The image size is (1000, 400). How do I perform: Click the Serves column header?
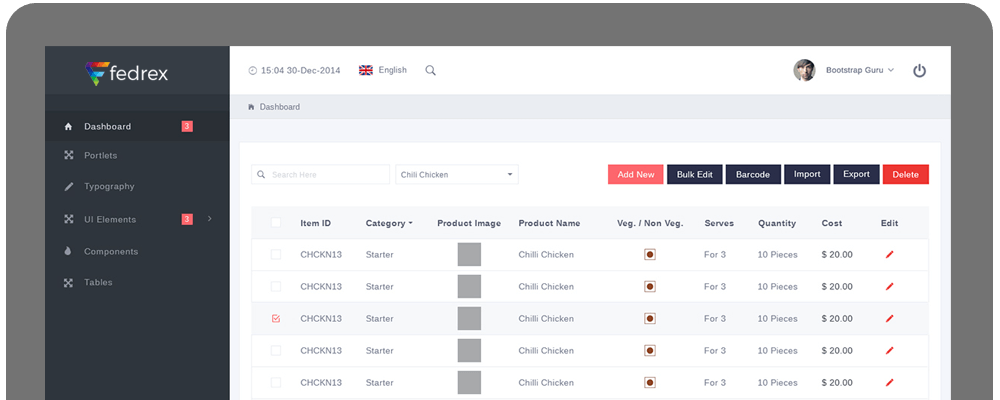point(719,223)
